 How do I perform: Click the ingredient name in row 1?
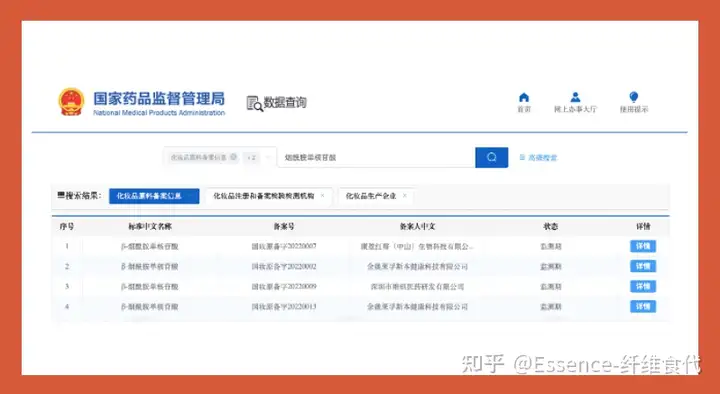(x=149, y=247)
